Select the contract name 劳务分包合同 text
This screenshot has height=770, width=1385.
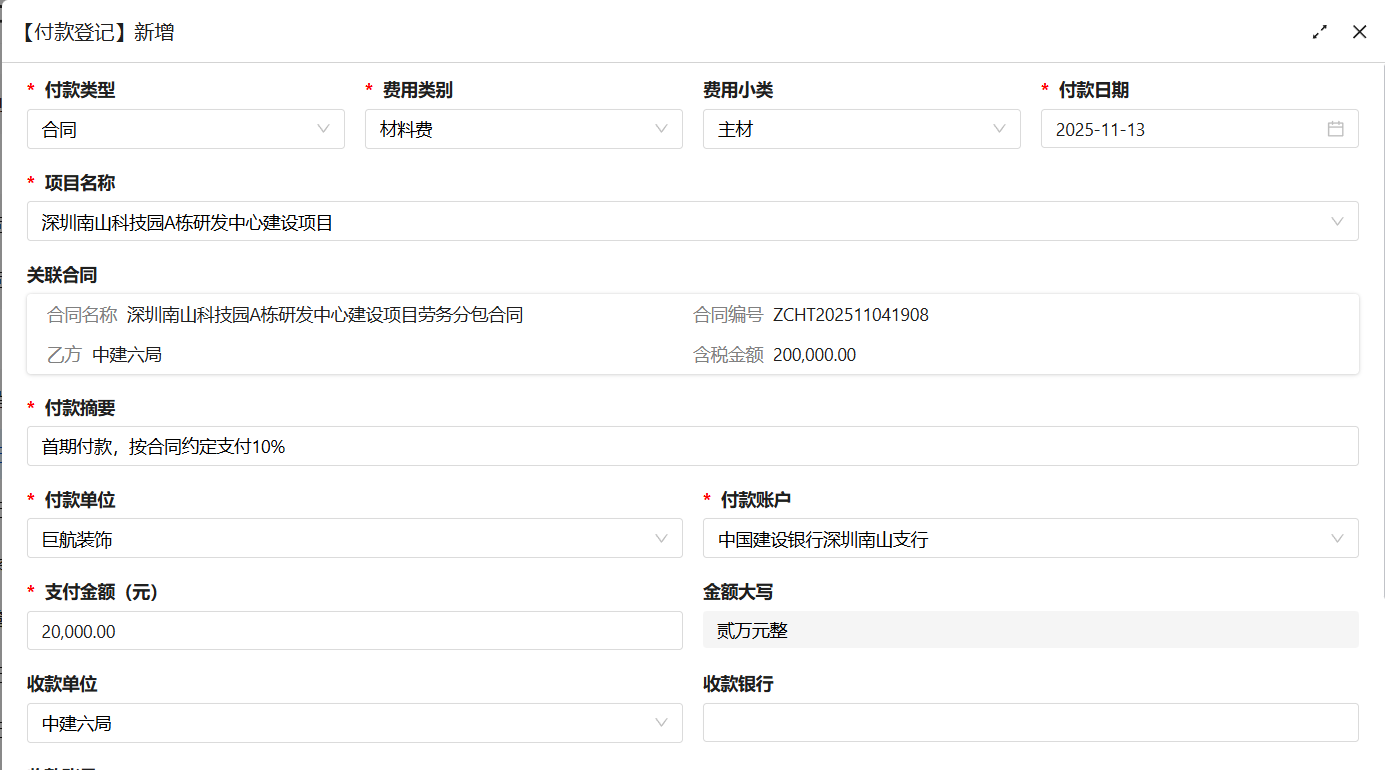point(324,314)
